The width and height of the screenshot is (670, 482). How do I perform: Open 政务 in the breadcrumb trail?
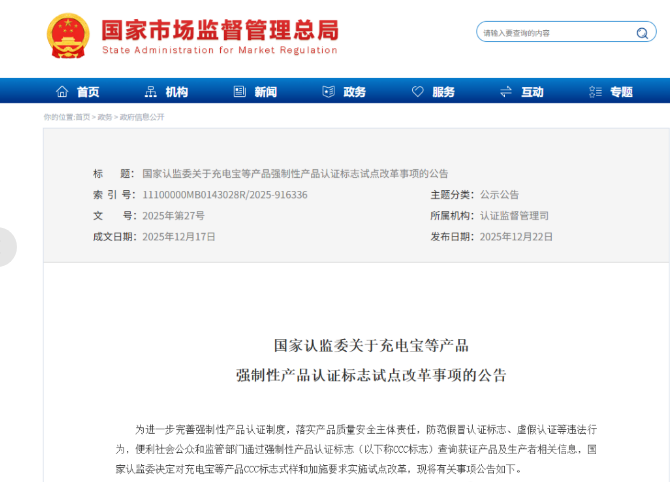pos(105,117)
